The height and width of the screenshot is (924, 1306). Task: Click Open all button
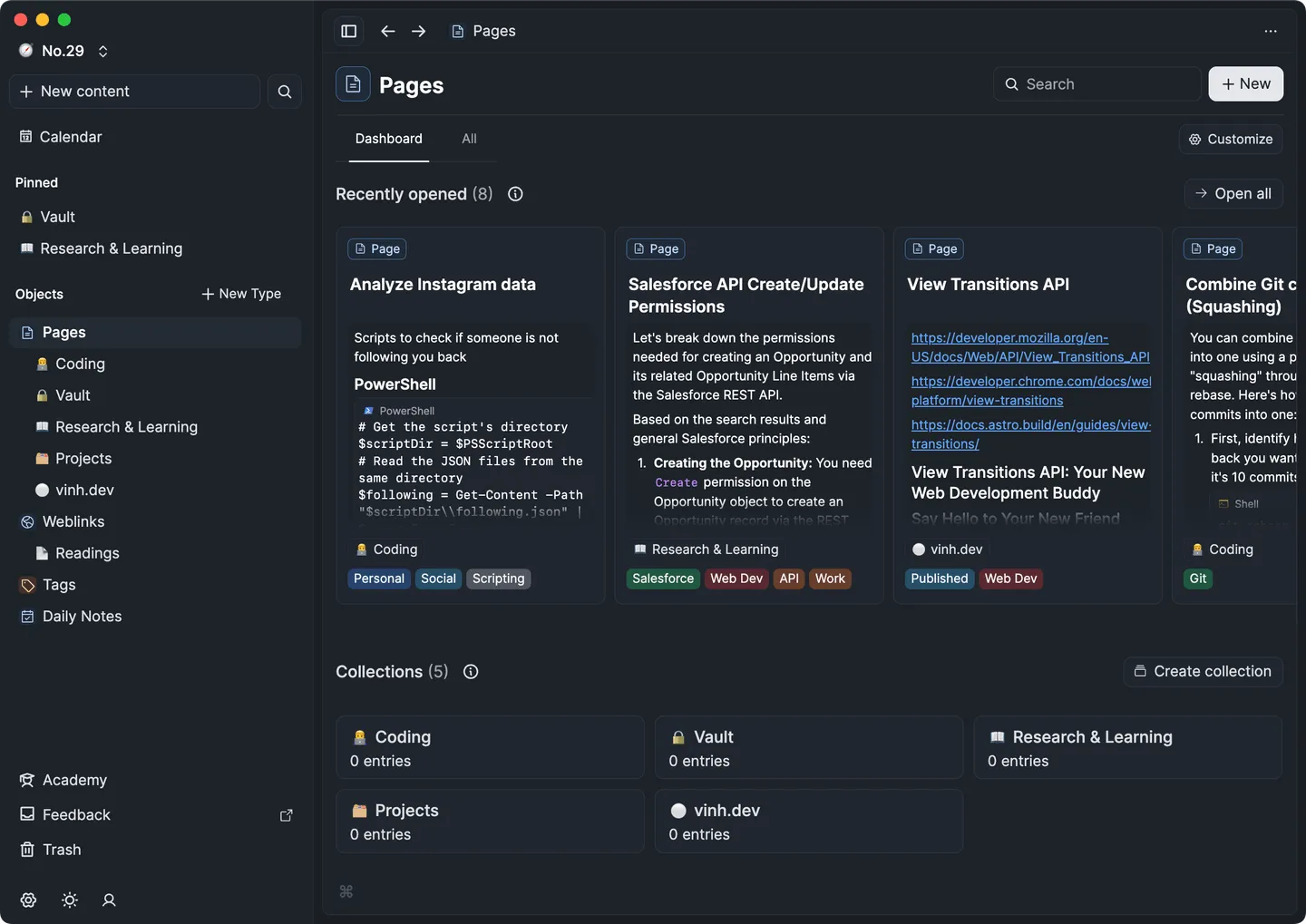coord(1233,194)
